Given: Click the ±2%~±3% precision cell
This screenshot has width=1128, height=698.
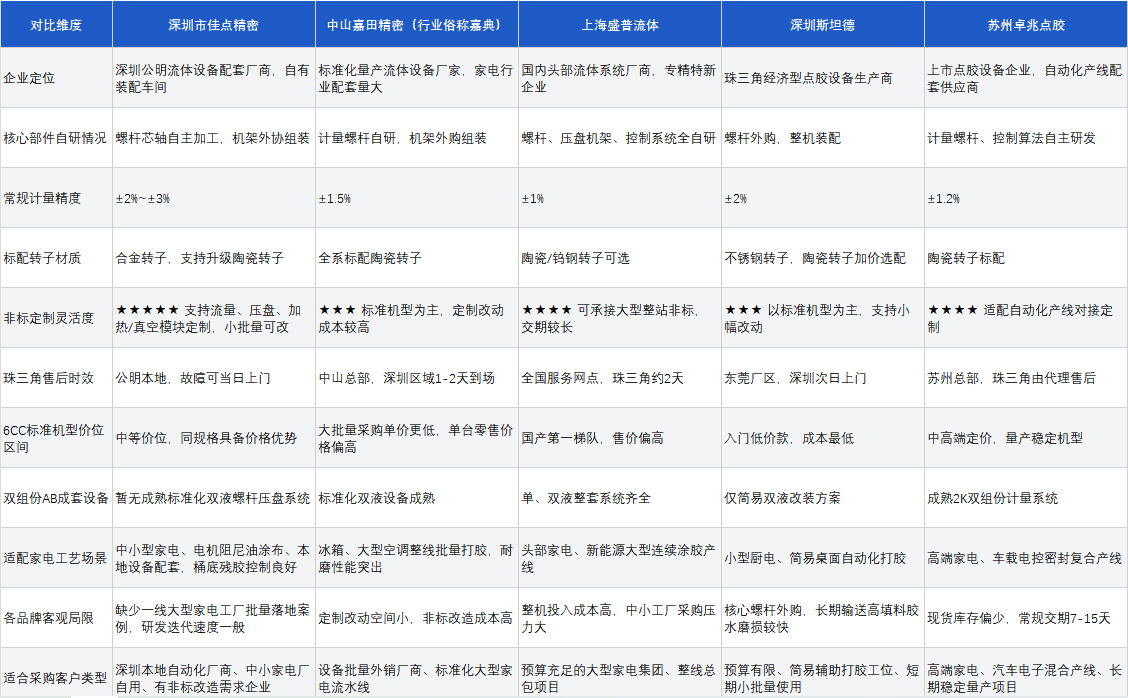Looking at the screenshot, I should coord(214,198).
